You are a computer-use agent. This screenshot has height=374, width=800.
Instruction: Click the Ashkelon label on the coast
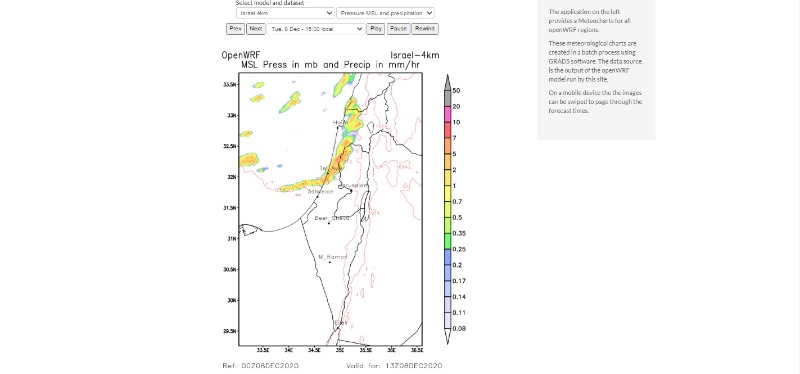pos(320,192)
